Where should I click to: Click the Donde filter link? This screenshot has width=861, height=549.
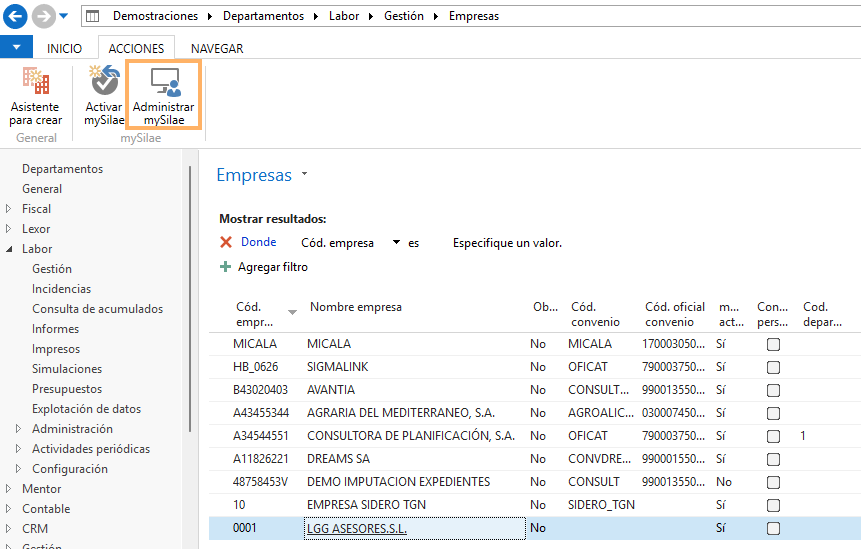[x=259, y=242]
